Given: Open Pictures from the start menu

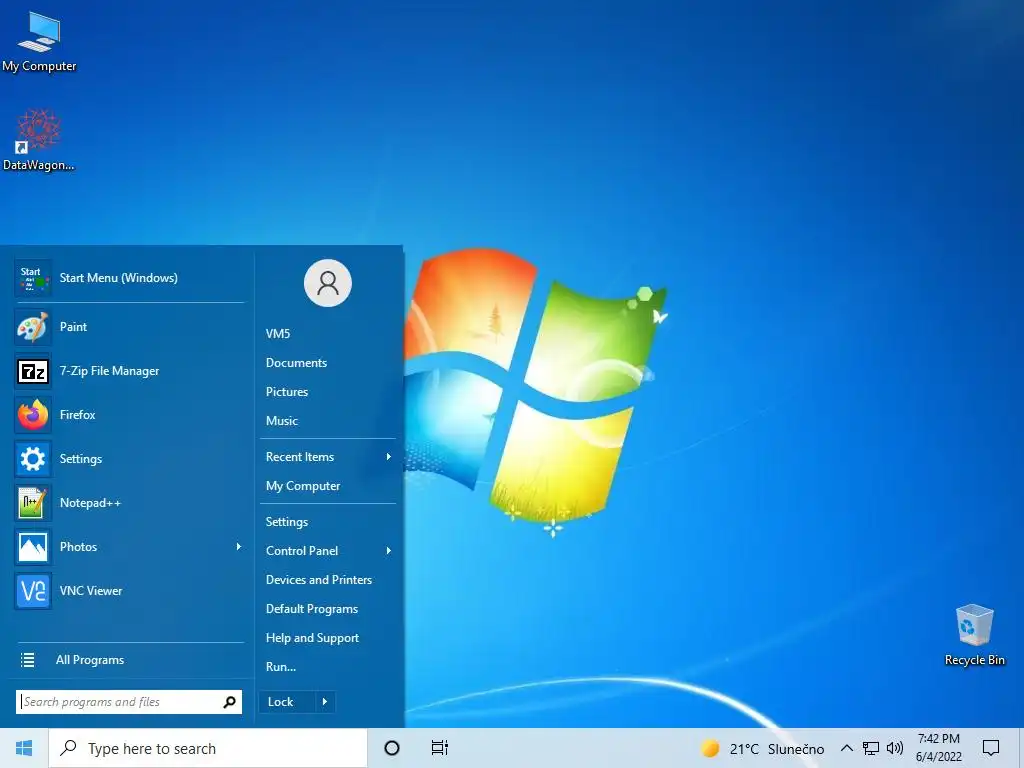Looking at the screenshot, I should pyautogui.click(x=287, y=392).
